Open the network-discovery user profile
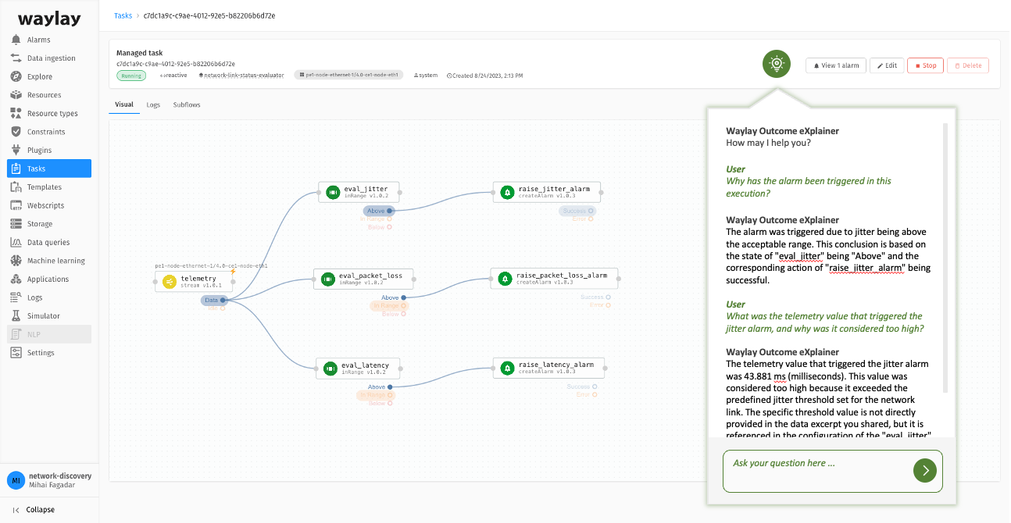1011x523 pixels. coord(49,480)
